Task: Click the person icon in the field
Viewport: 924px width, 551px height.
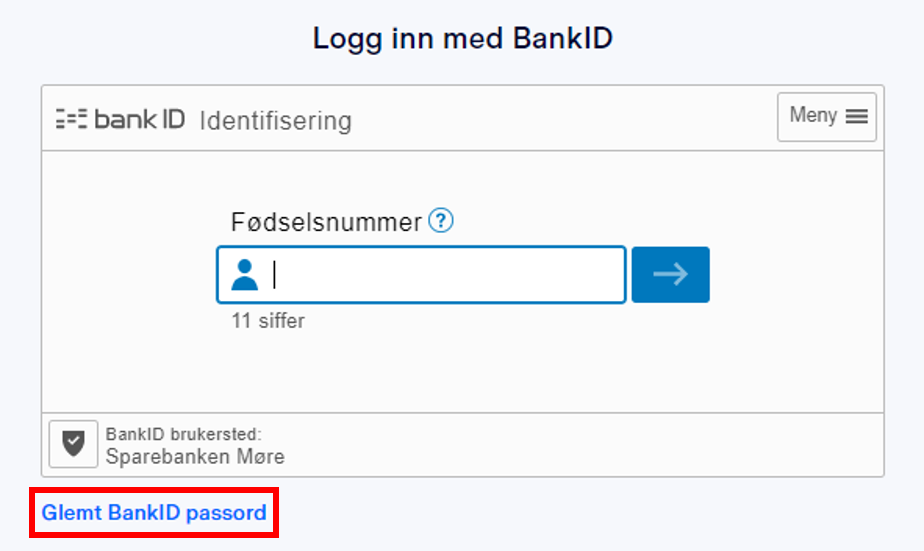Action: (245, 275)
